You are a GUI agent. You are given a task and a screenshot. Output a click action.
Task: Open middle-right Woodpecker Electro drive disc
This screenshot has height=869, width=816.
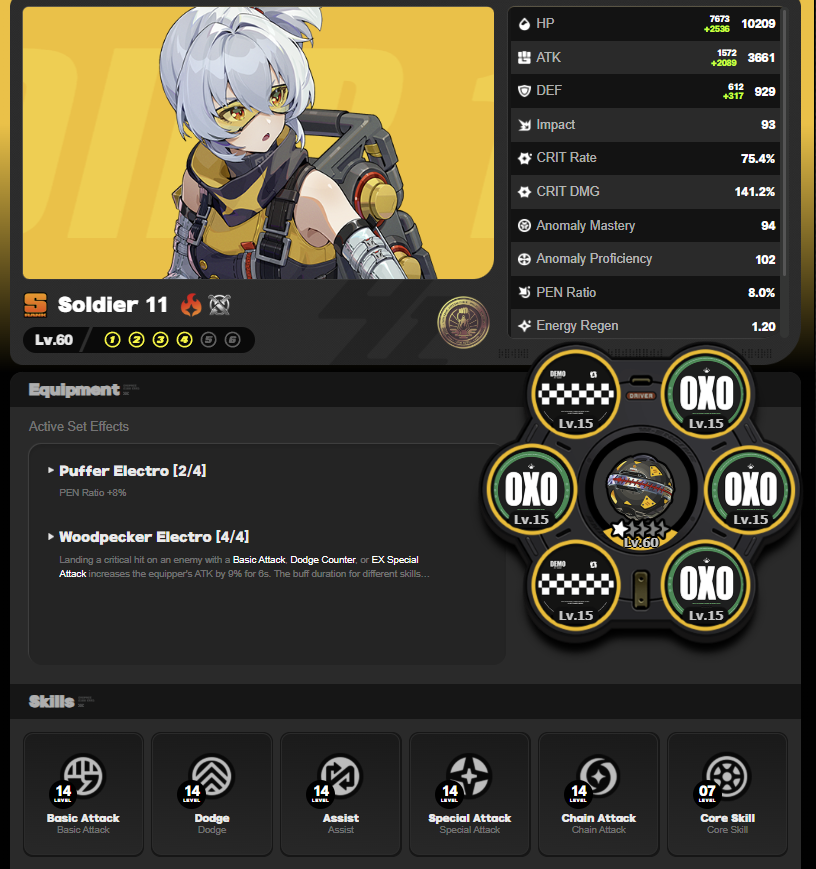coord(751,490)
